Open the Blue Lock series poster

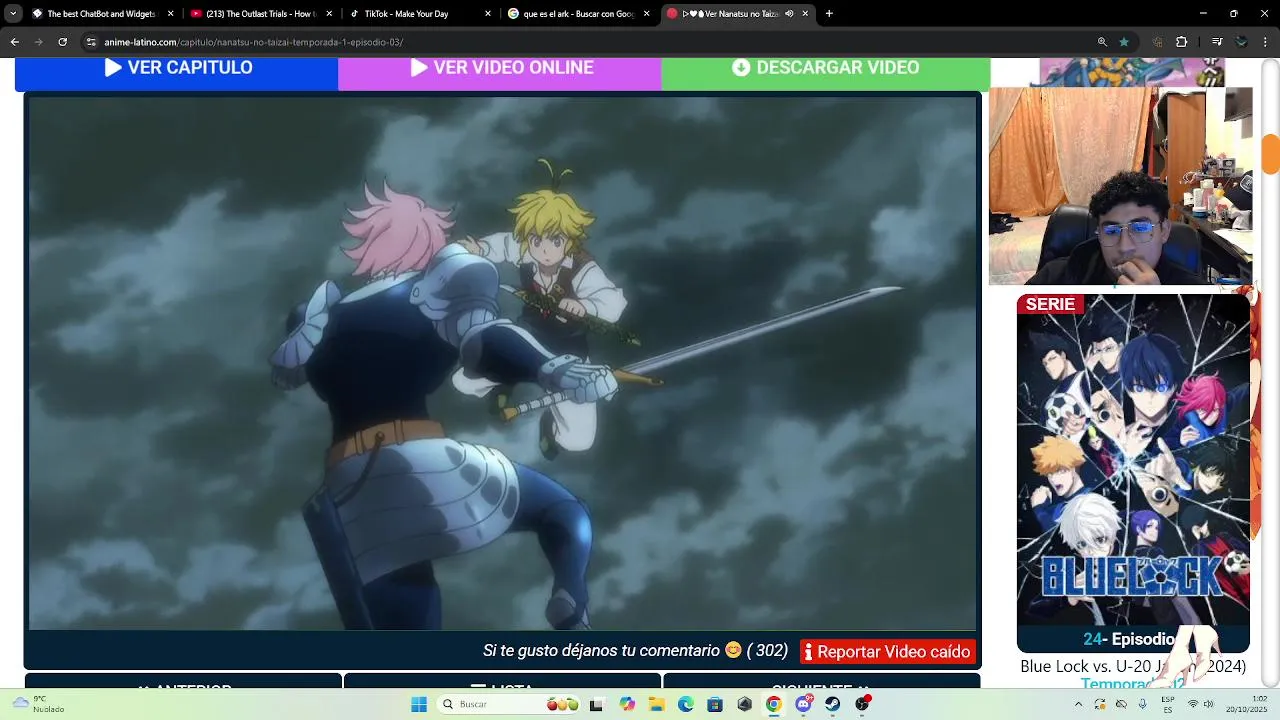[1133, 460]
